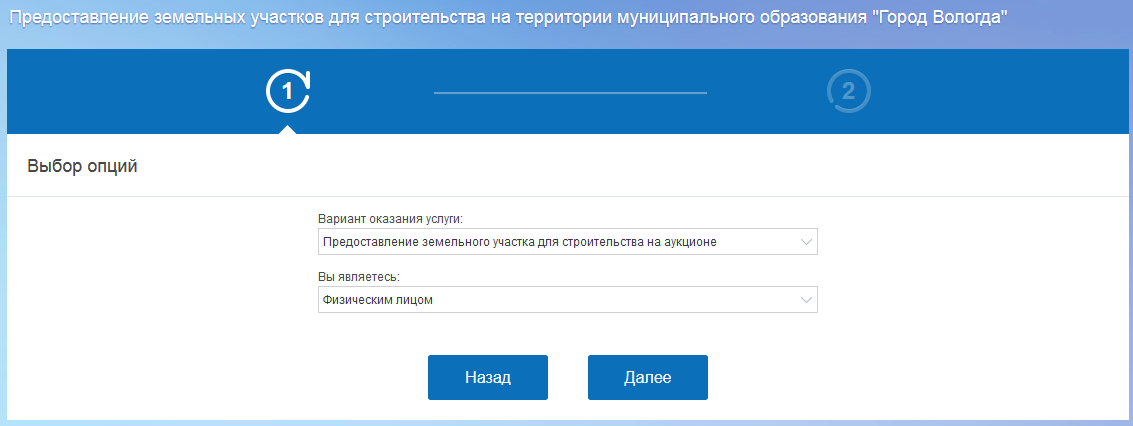Click the selected auction land plot option text
Viewport: 1133px width, 426px height.
tap(519, 242)
